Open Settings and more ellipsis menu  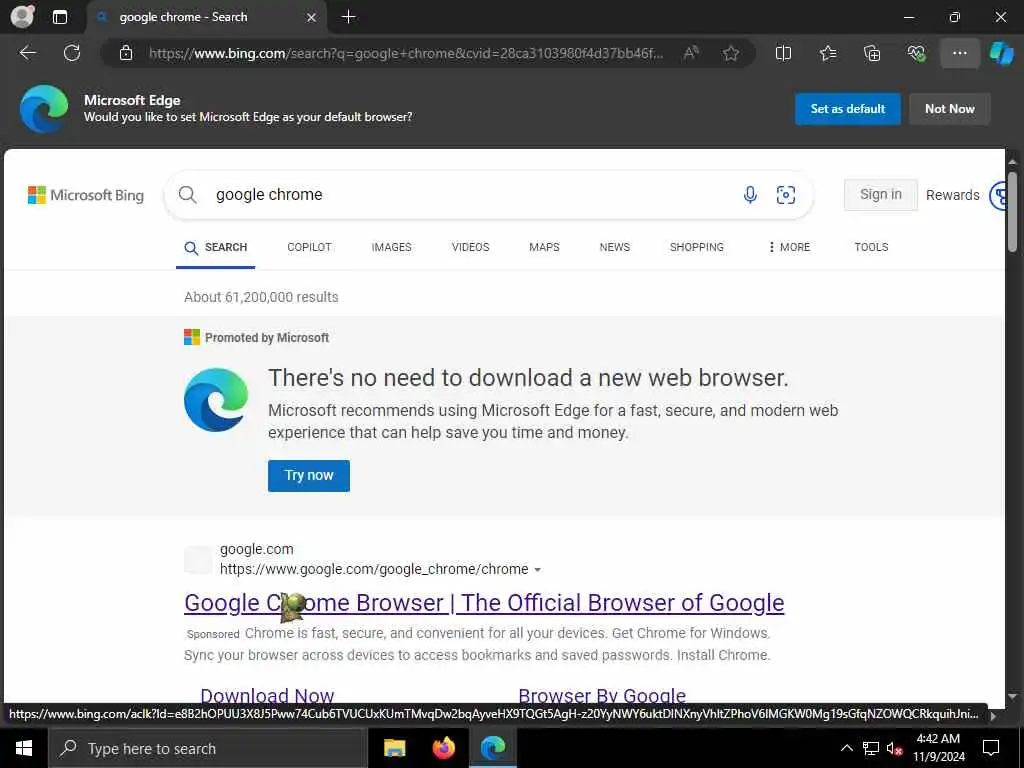[959, 53]
